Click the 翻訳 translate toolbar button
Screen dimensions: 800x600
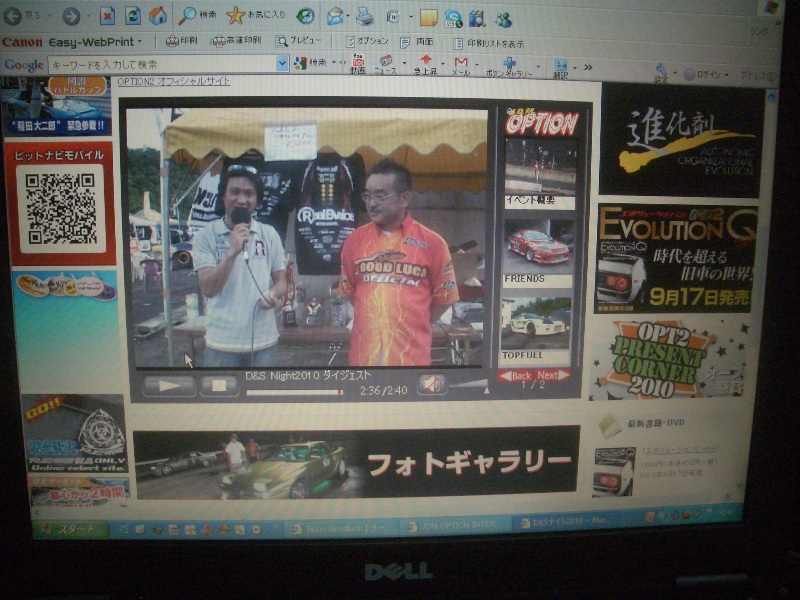tap(561, 68)
